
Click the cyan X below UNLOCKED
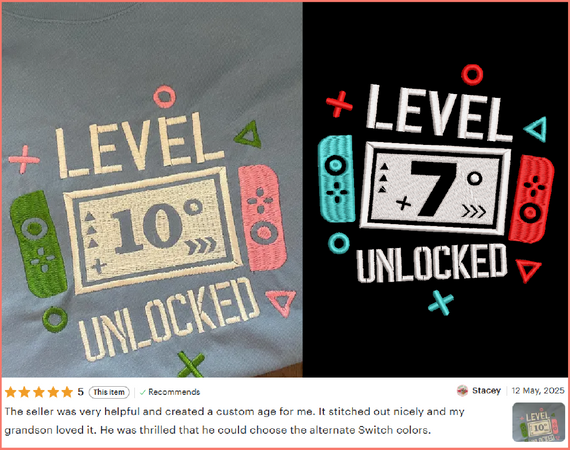pos(441,302)
